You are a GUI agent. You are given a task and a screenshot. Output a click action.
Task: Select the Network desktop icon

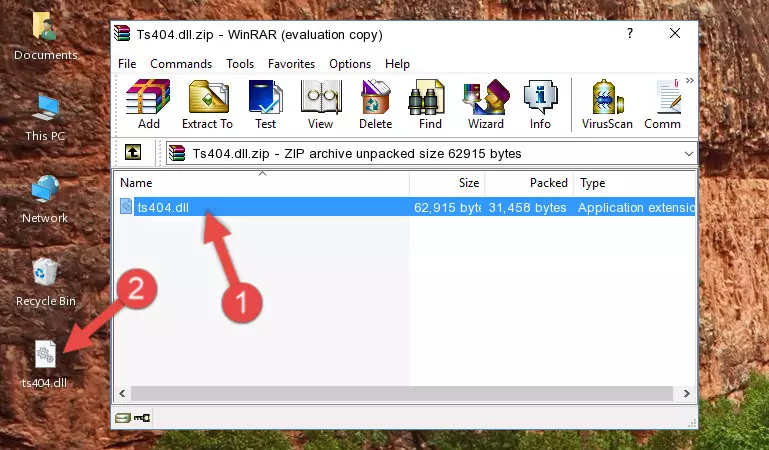(x=45, y=199)
